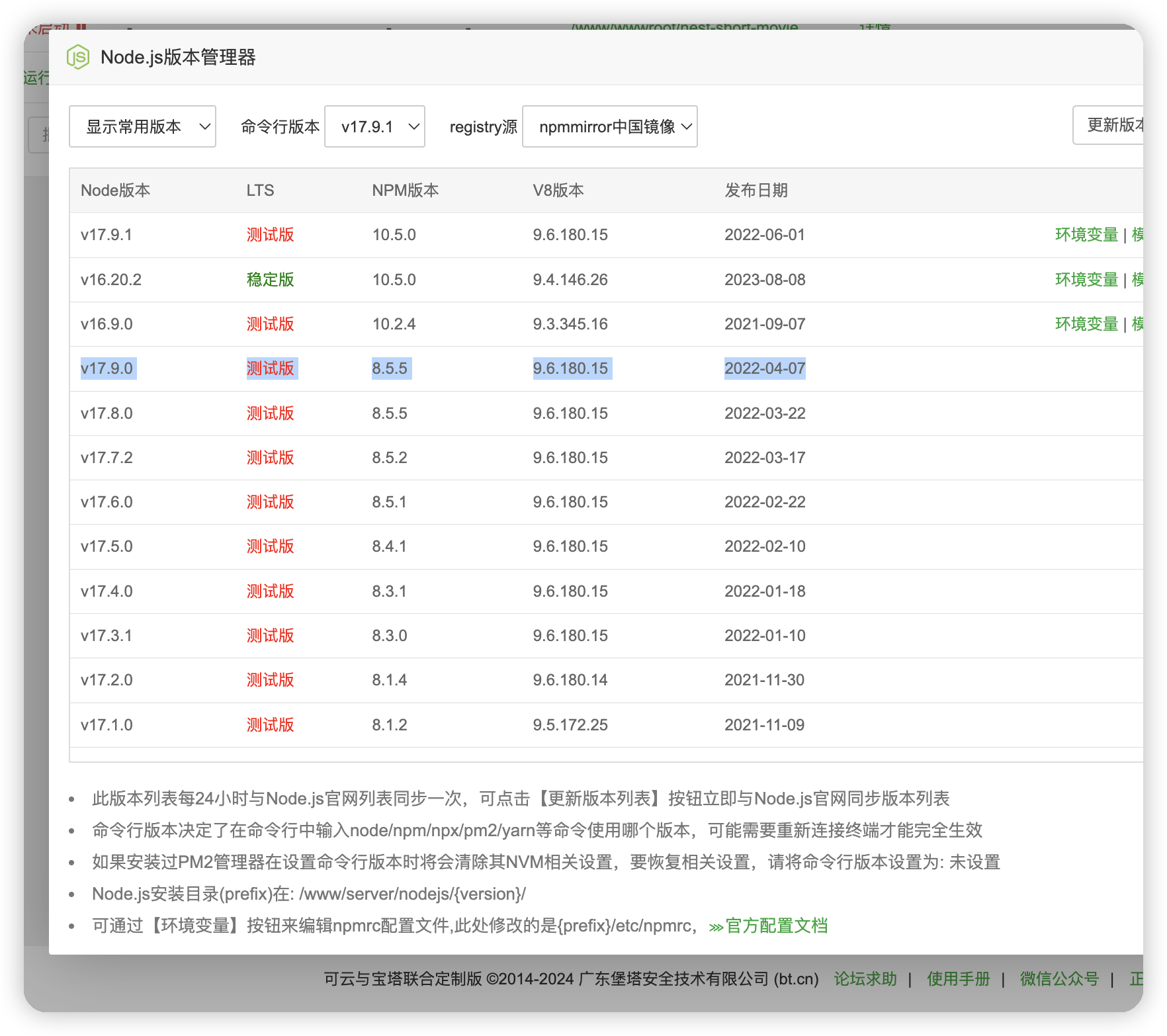Viewport: 1167px width, 1036px height.
Task: Click NPM version 8.5.2 cell
Action: [389, 458]
